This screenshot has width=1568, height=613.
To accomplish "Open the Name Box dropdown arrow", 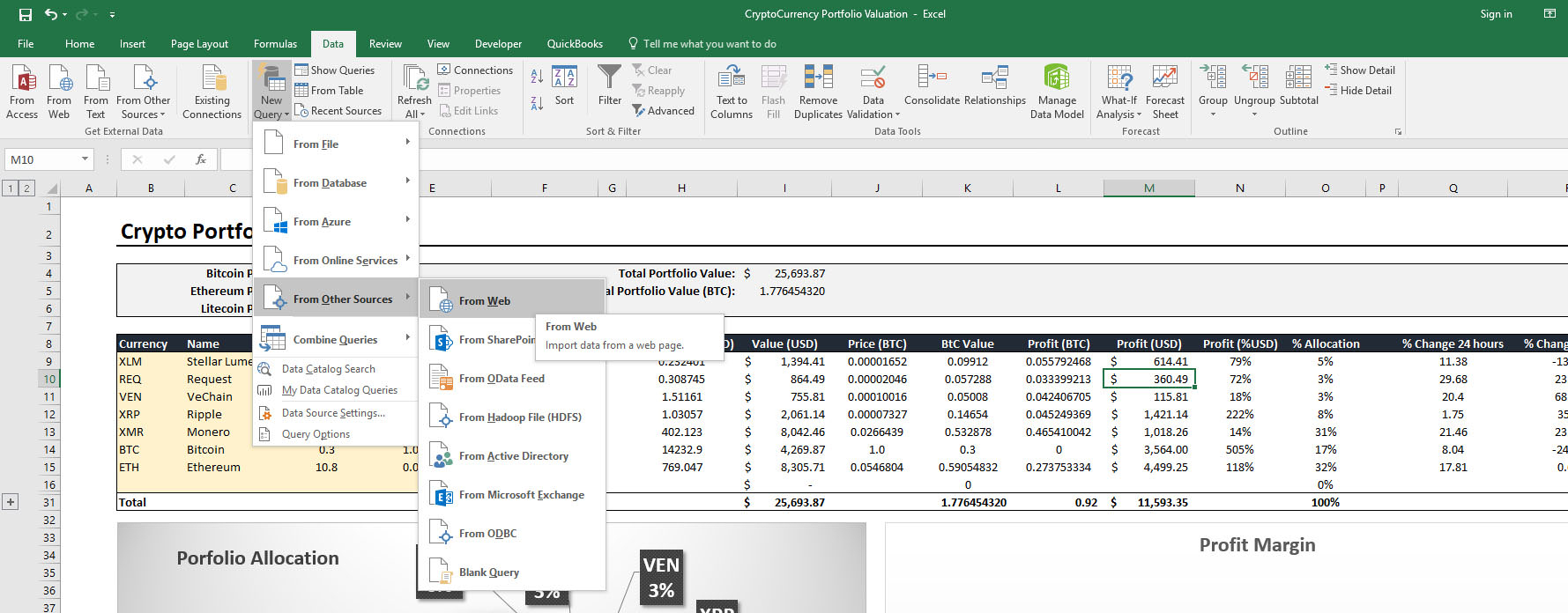I will pyautogui.click(x=85, y=159).
